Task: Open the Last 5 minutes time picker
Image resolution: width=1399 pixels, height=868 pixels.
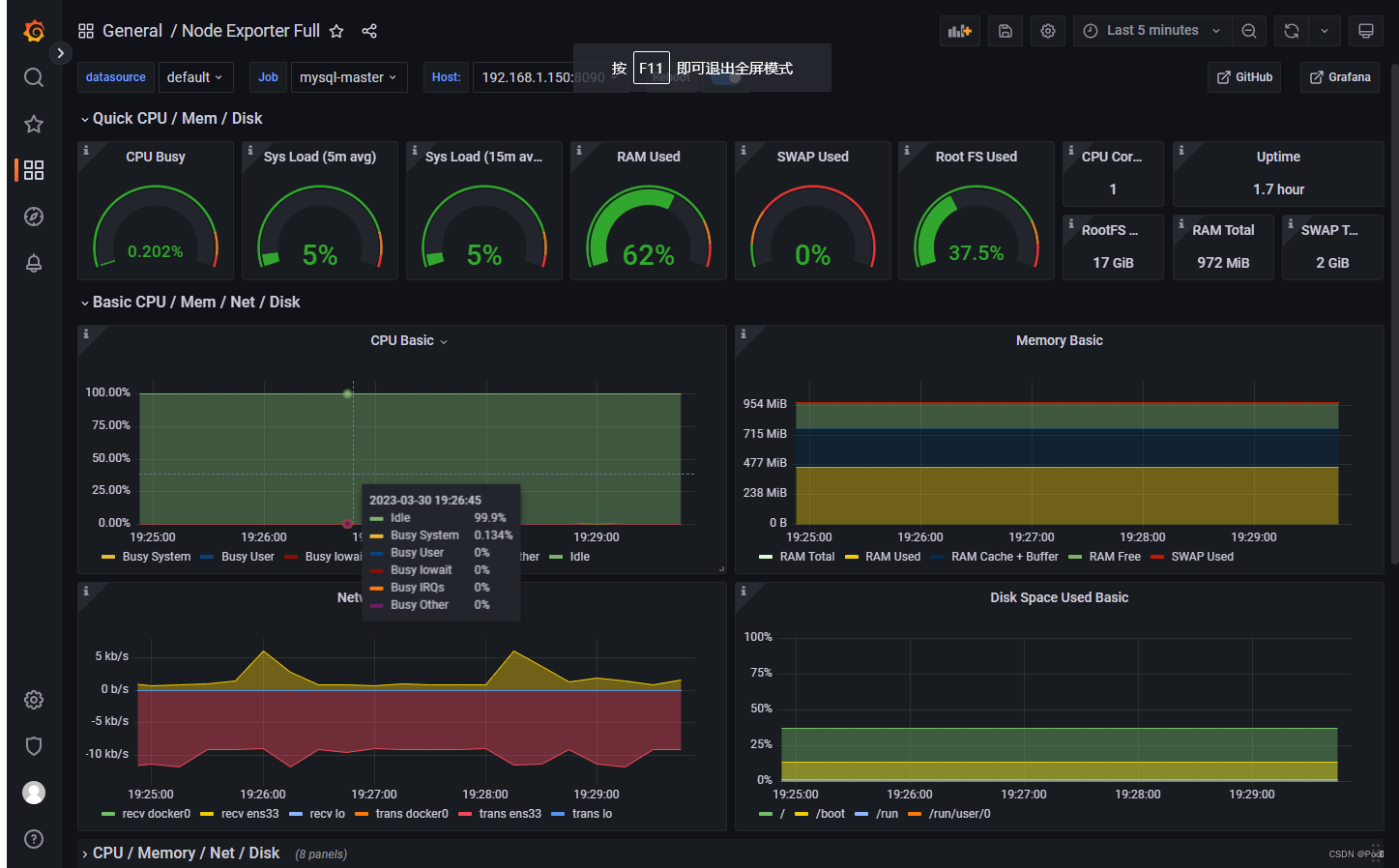Action: click(x=1152, y=31)
